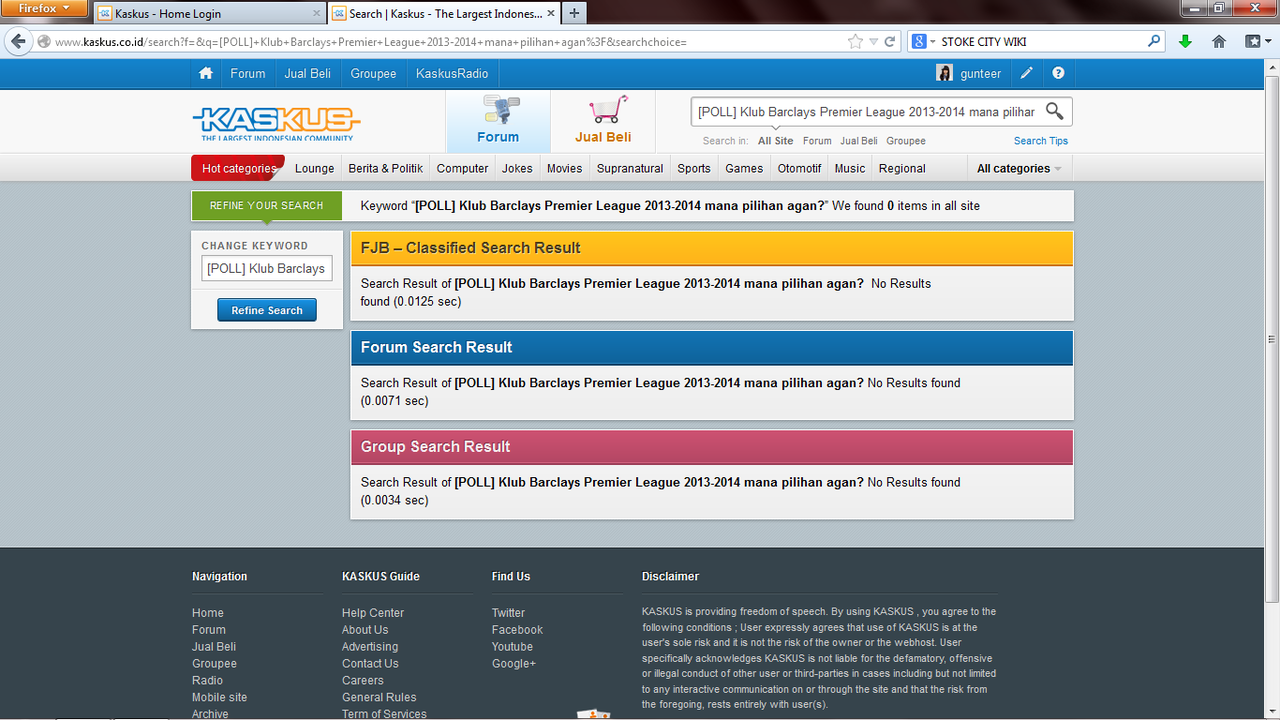Open the Movies category
This screenshot has height=720, width=1280.
tap(564, 168)
